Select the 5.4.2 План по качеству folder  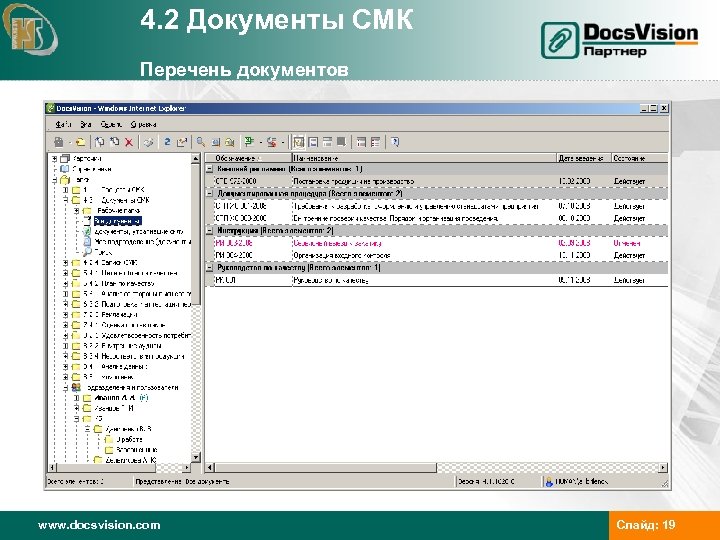click(x=119, y=284)
